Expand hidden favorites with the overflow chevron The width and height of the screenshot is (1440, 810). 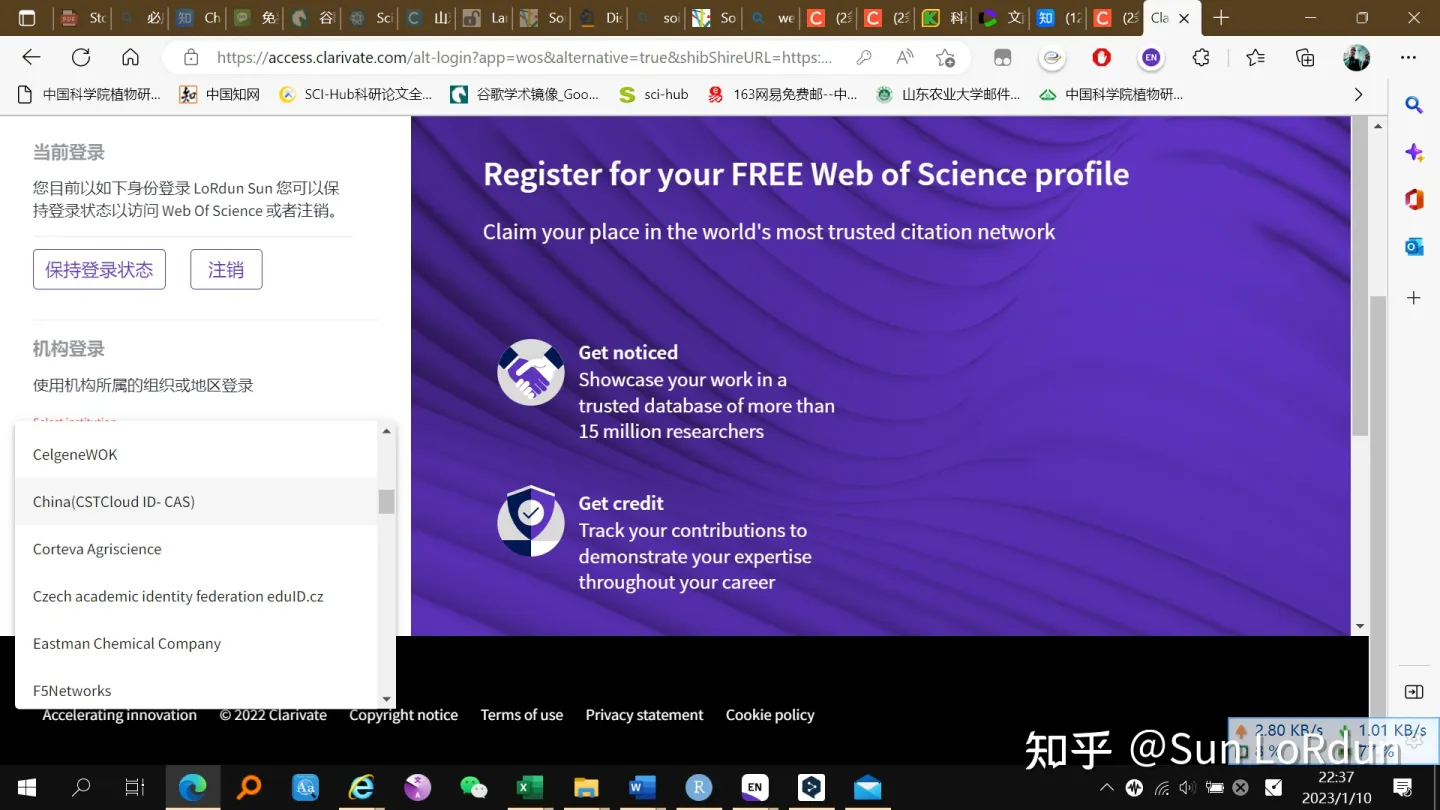pyautogui.click(x=1358, y=93)
